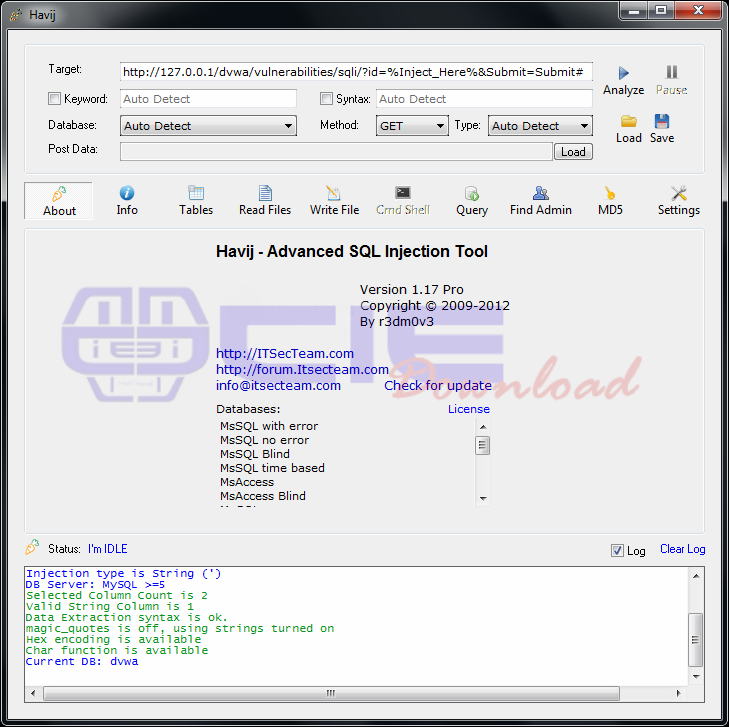Click the Load button beside Post Data
The width and height of the screenshot is (729, 727).
click(573, 152)
